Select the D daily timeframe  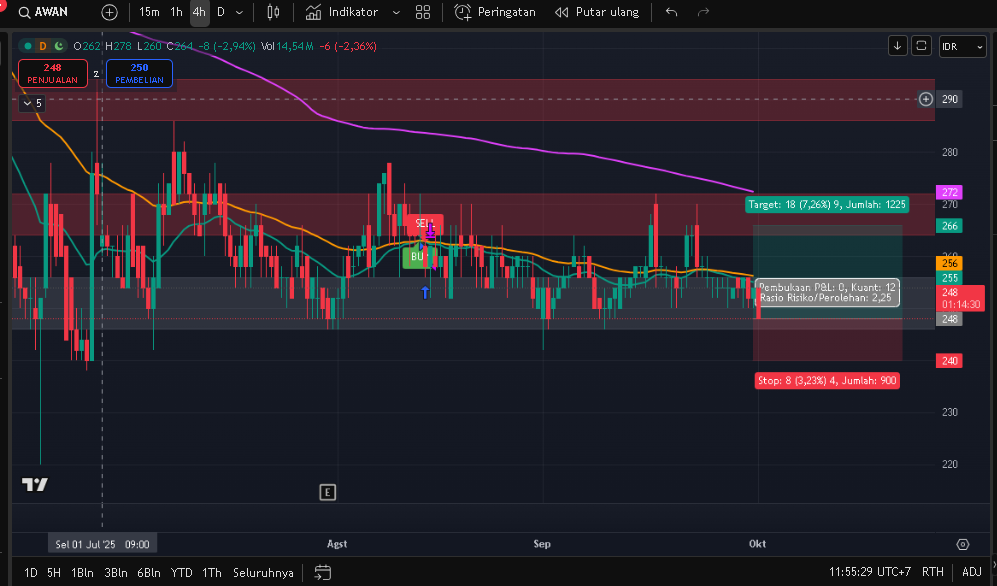coord(221,12)
